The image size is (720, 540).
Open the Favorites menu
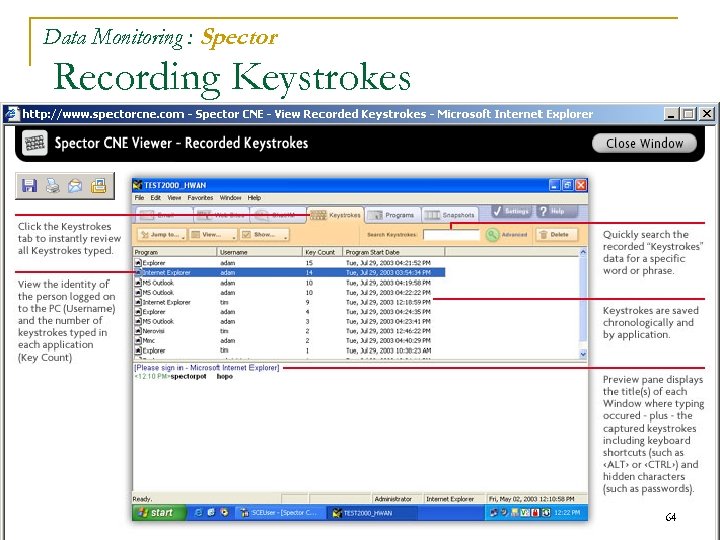pyautogui.click(x=200, y=198)
